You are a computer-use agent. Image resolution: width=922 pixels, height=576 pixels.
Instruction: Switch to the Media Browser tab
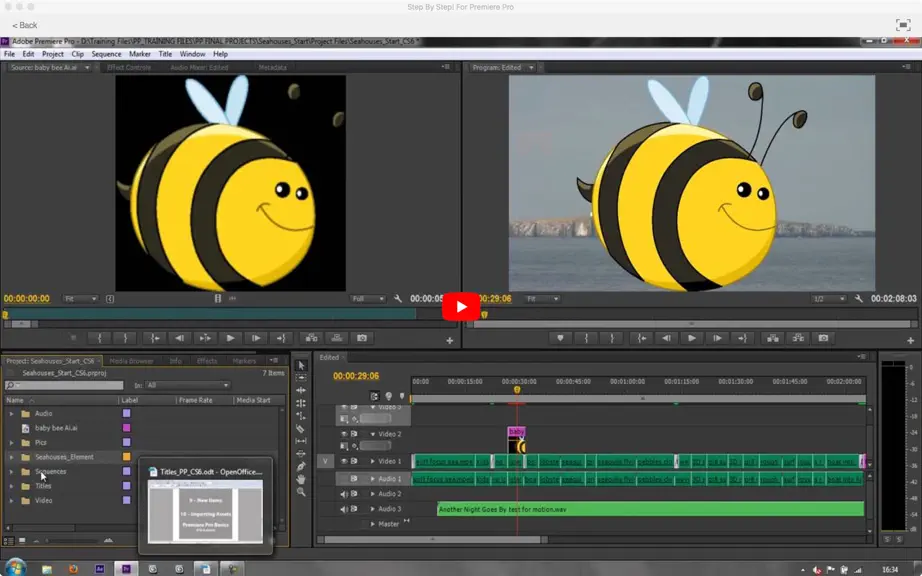(x=131, y=361)
